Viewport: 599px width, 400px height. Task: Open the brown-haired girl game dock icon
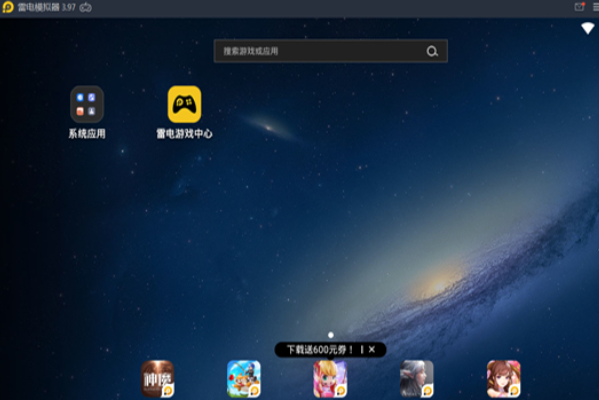(503, 379)
